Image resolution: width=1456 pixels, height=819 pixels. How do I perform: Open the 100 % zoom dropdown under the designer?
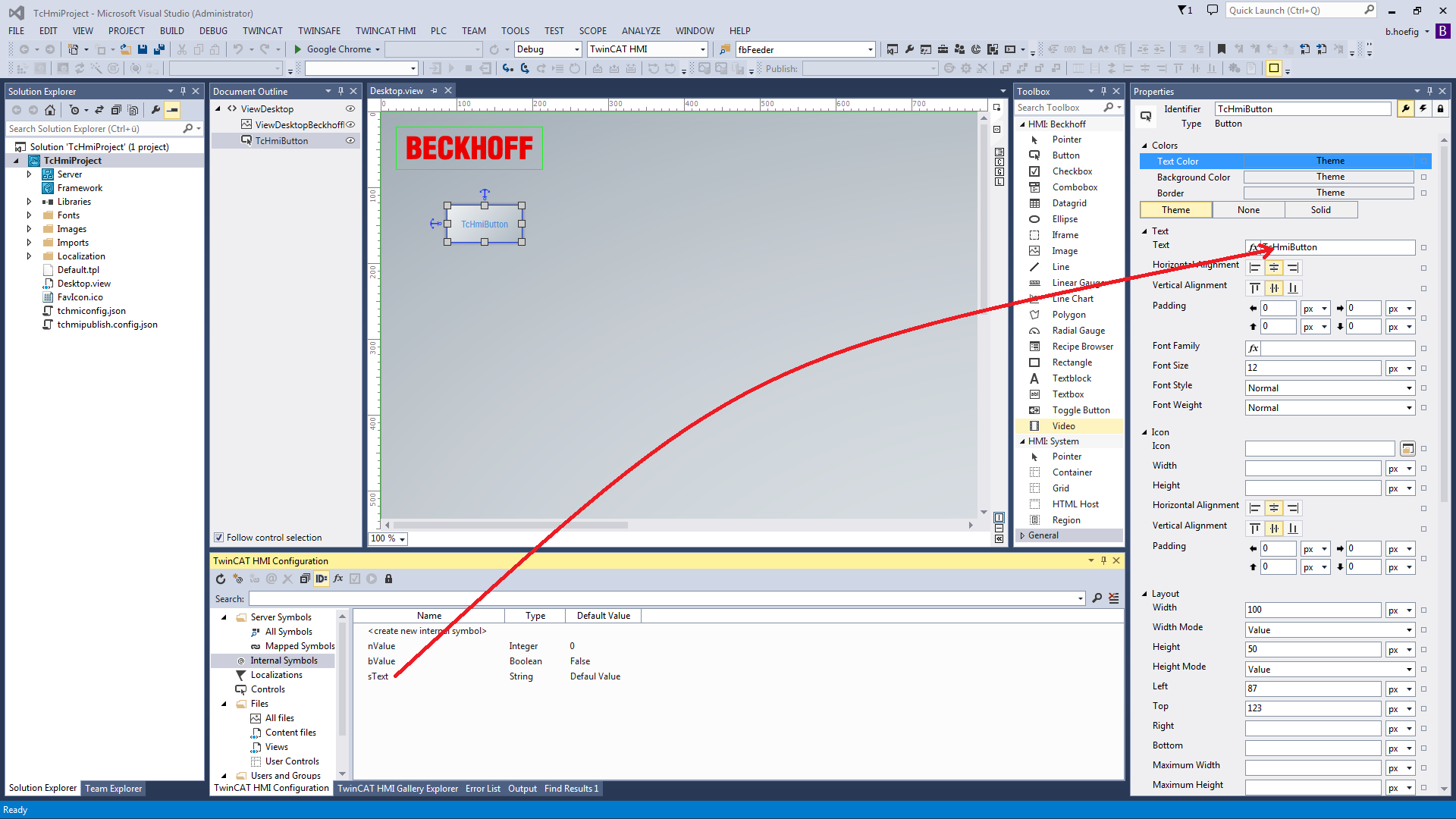point(388,538)
